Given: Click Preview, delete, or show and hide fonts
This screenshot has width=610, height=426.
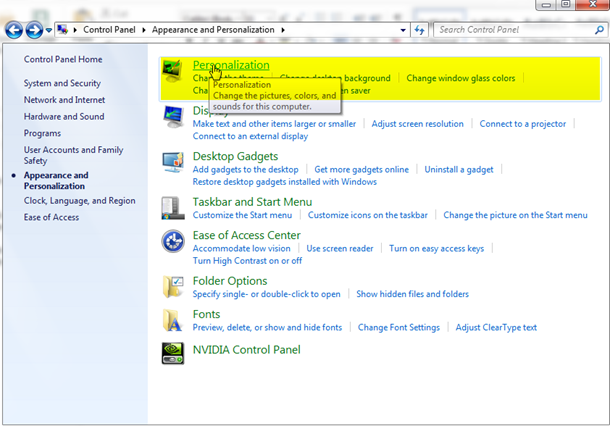Looking at the screenshot, I should coord(267,328).
